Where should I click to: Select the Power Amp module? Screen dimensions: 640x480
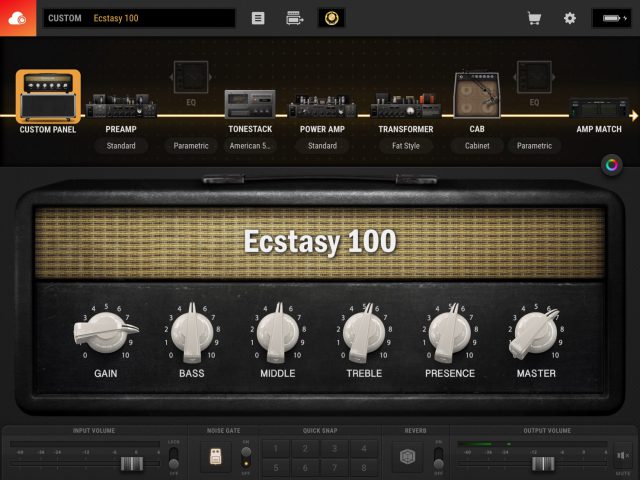322,106
